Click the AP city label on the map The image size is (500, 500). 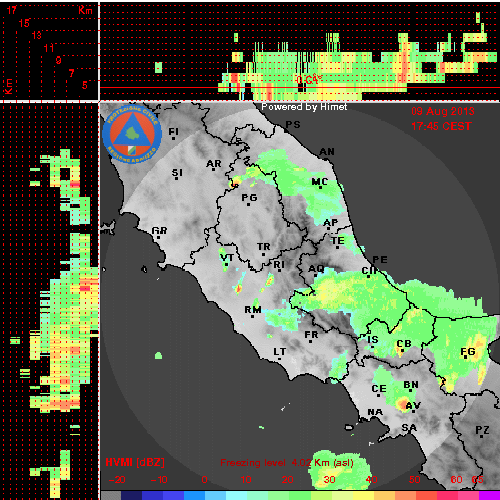tap(331, 223)
